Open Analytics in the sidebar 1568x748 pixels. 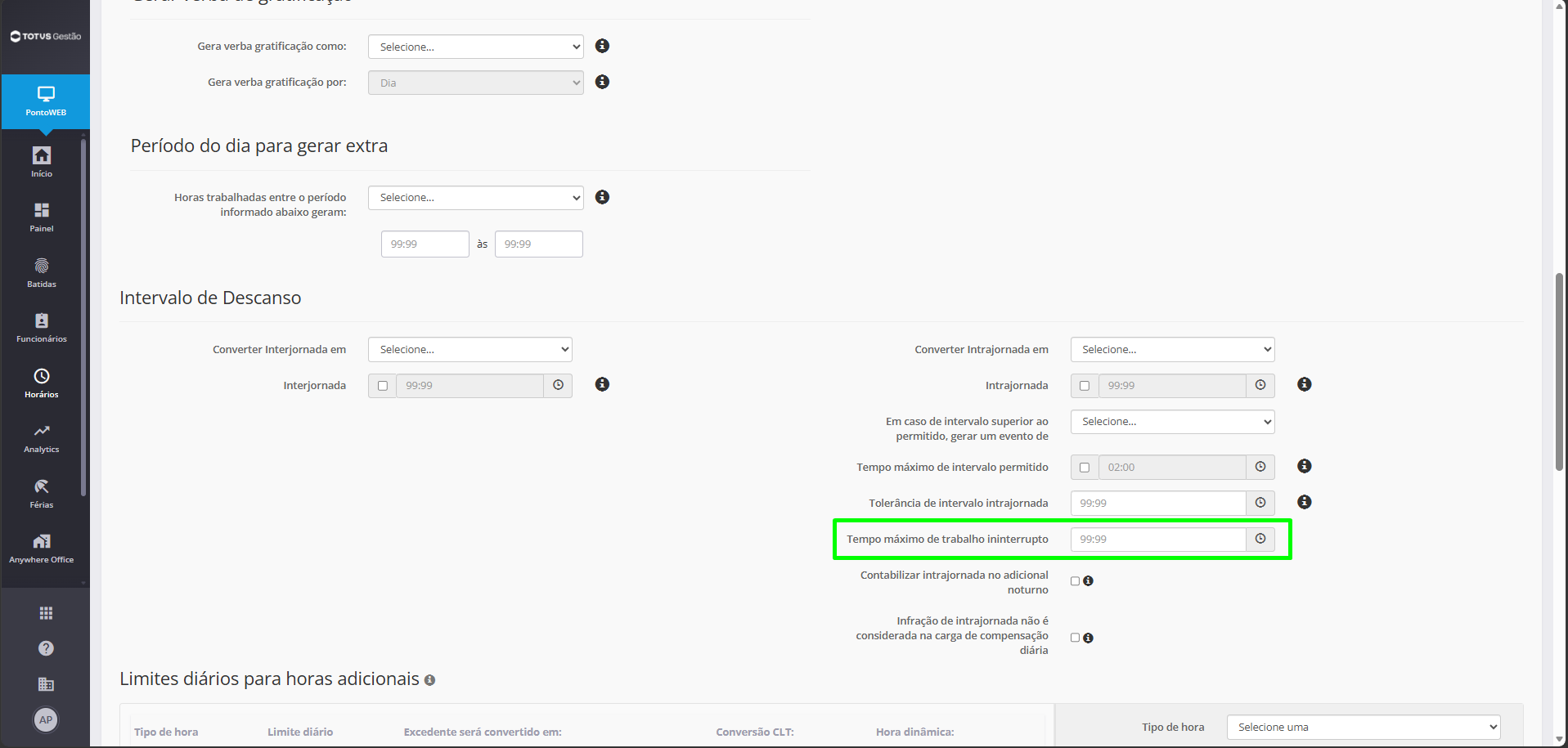pyautogui.click(x=42, y=438)
